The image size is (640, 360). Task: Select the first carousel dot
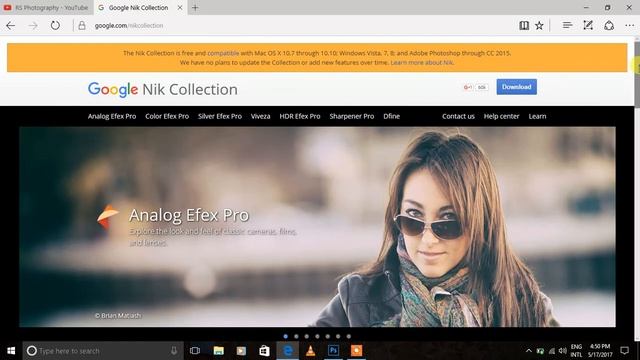(x=286, y=336)
